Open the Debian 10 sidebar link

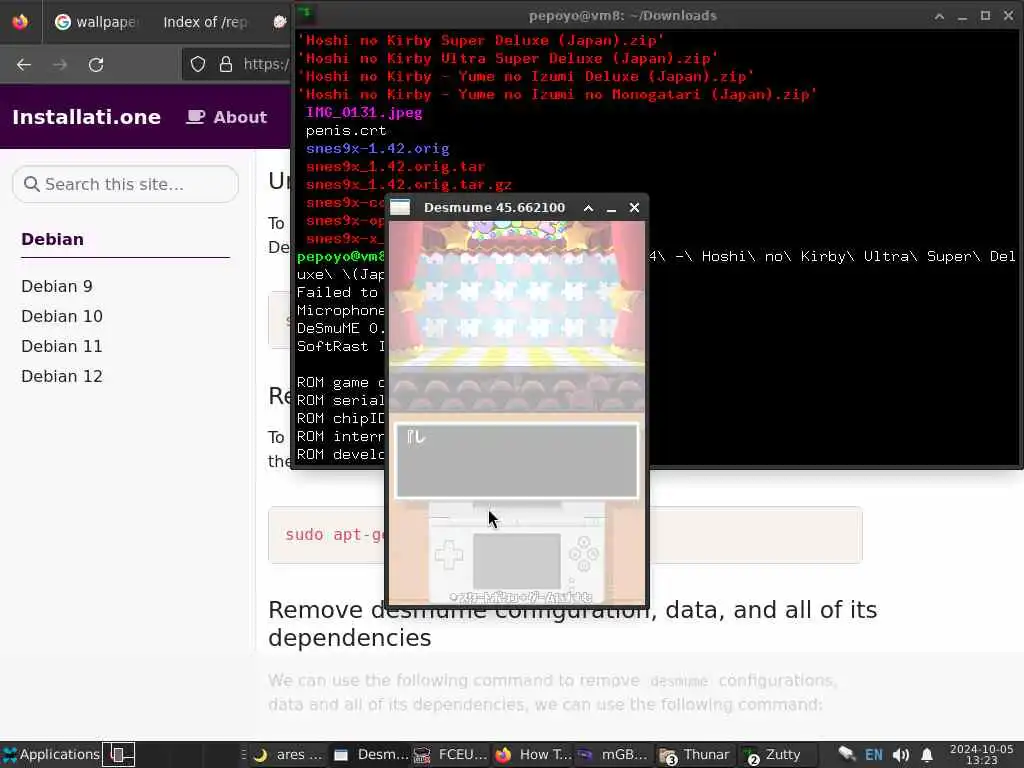click(62, 316)
